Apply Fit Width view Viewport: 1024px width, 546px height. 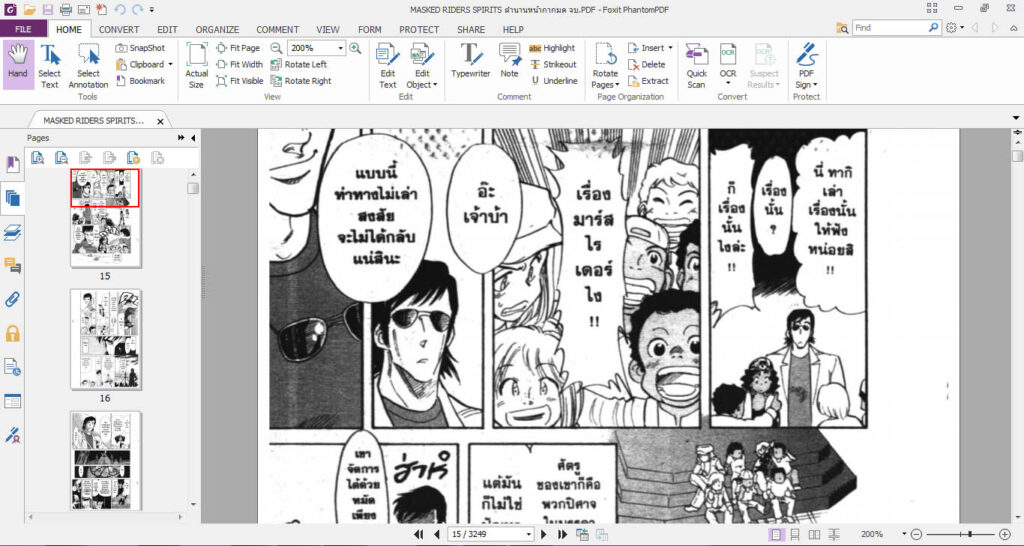tap(240, 64)
